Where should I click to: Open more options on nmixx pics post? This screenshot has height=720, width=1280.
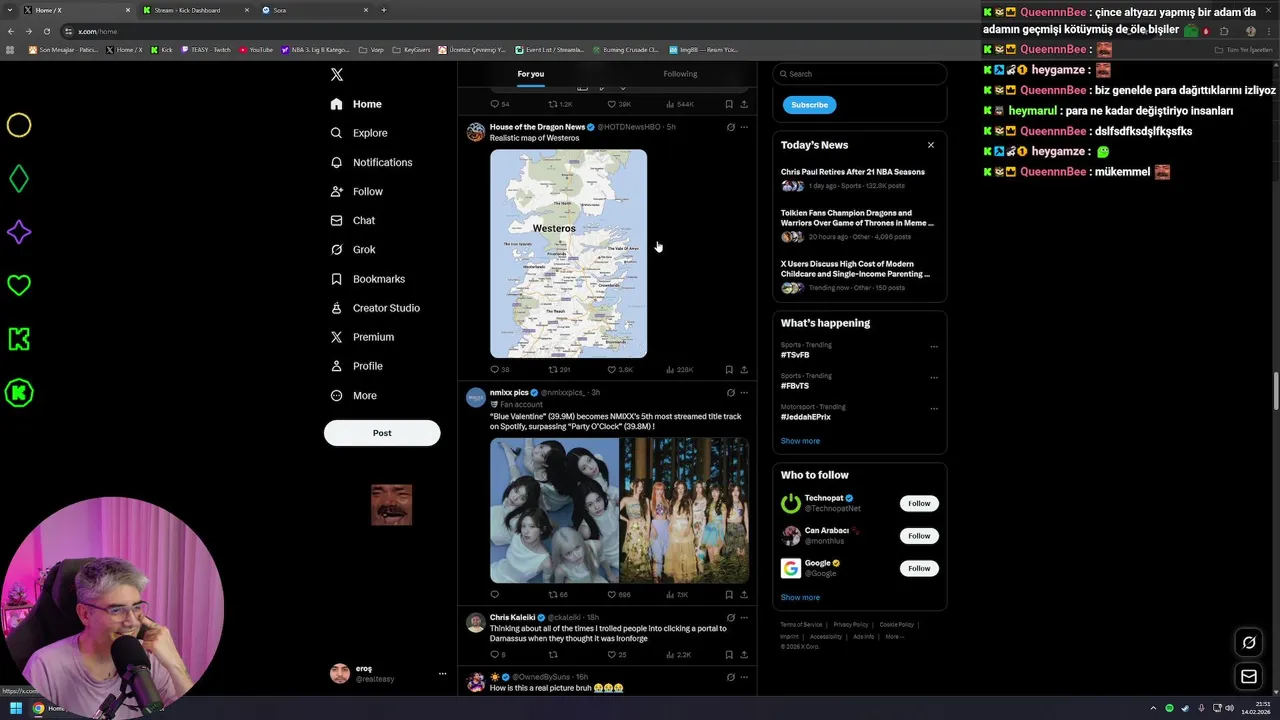click(744, 393)
